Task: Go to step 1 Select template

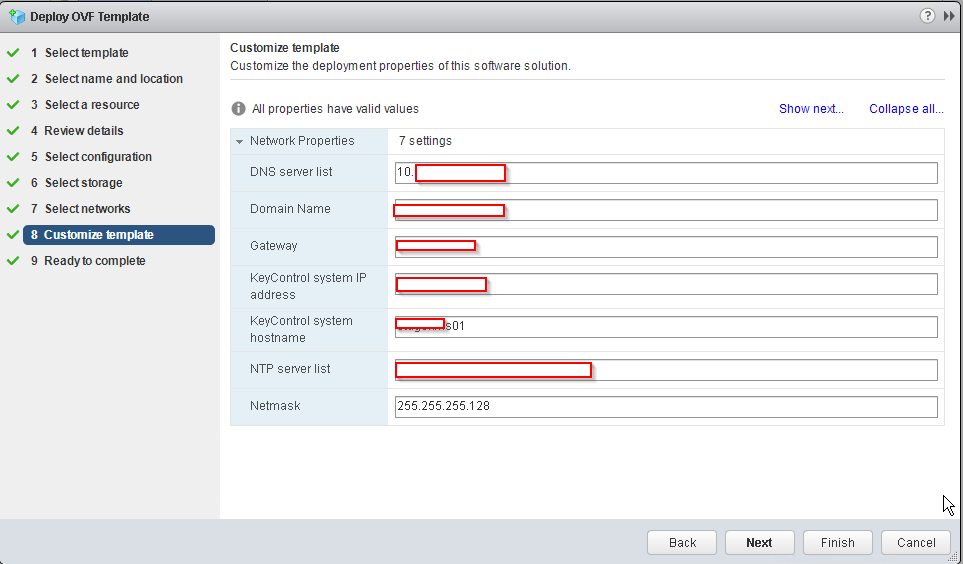Action: [x=86, y=53]
